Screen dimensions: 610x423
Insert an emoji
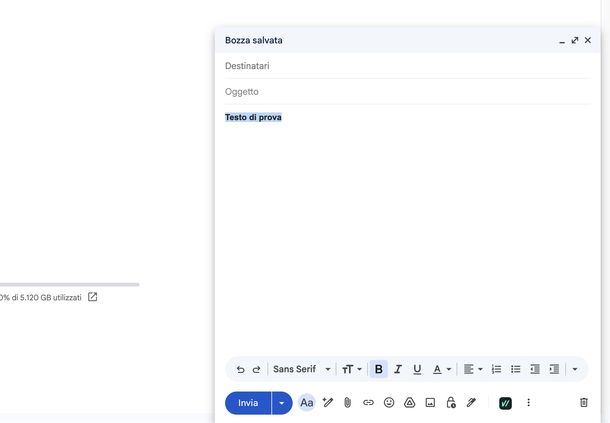pos(389,403)
